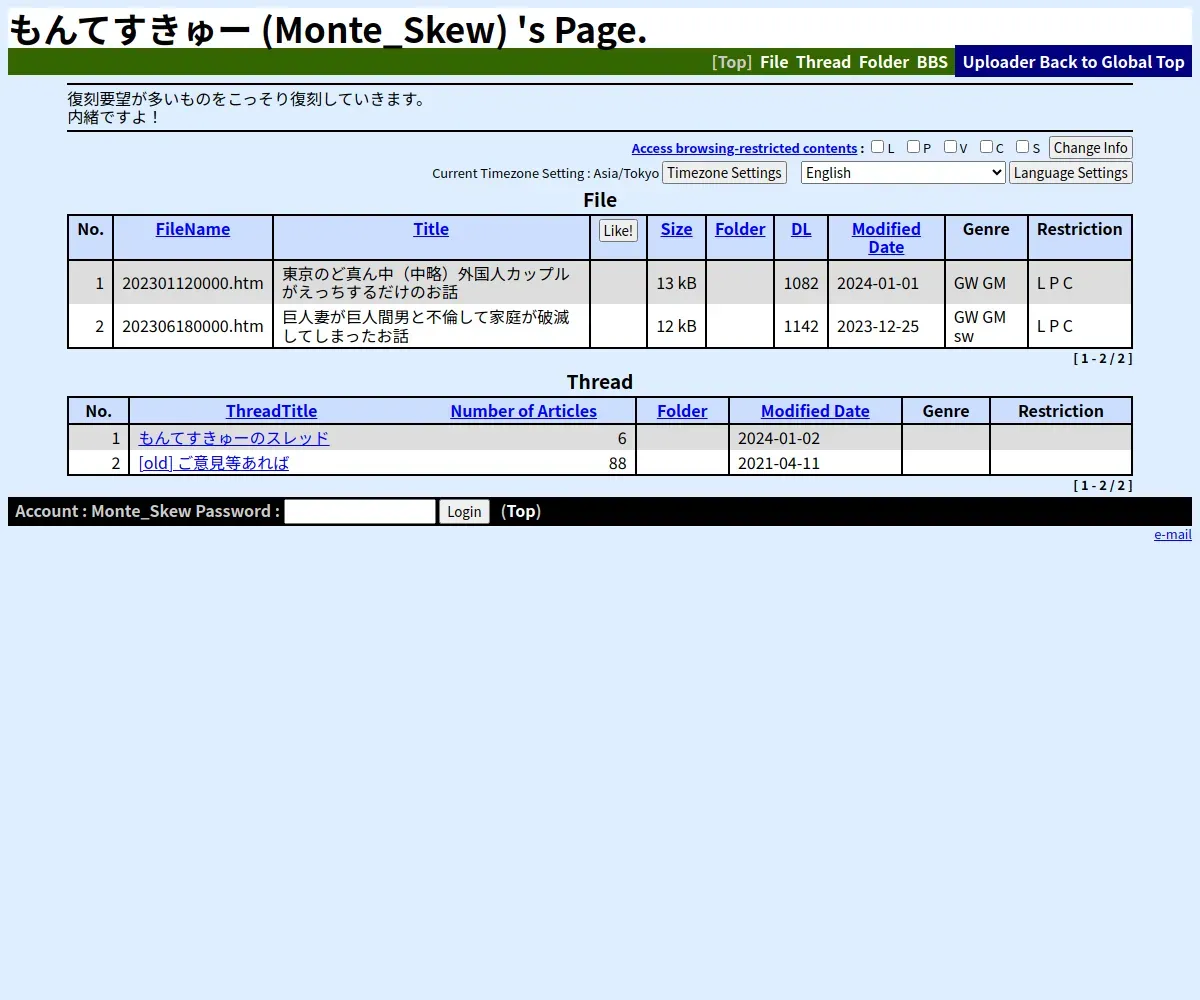Click the DL count 1142
The height and width of the screenshot is (1000, 1200).
(x=801, y=326)
